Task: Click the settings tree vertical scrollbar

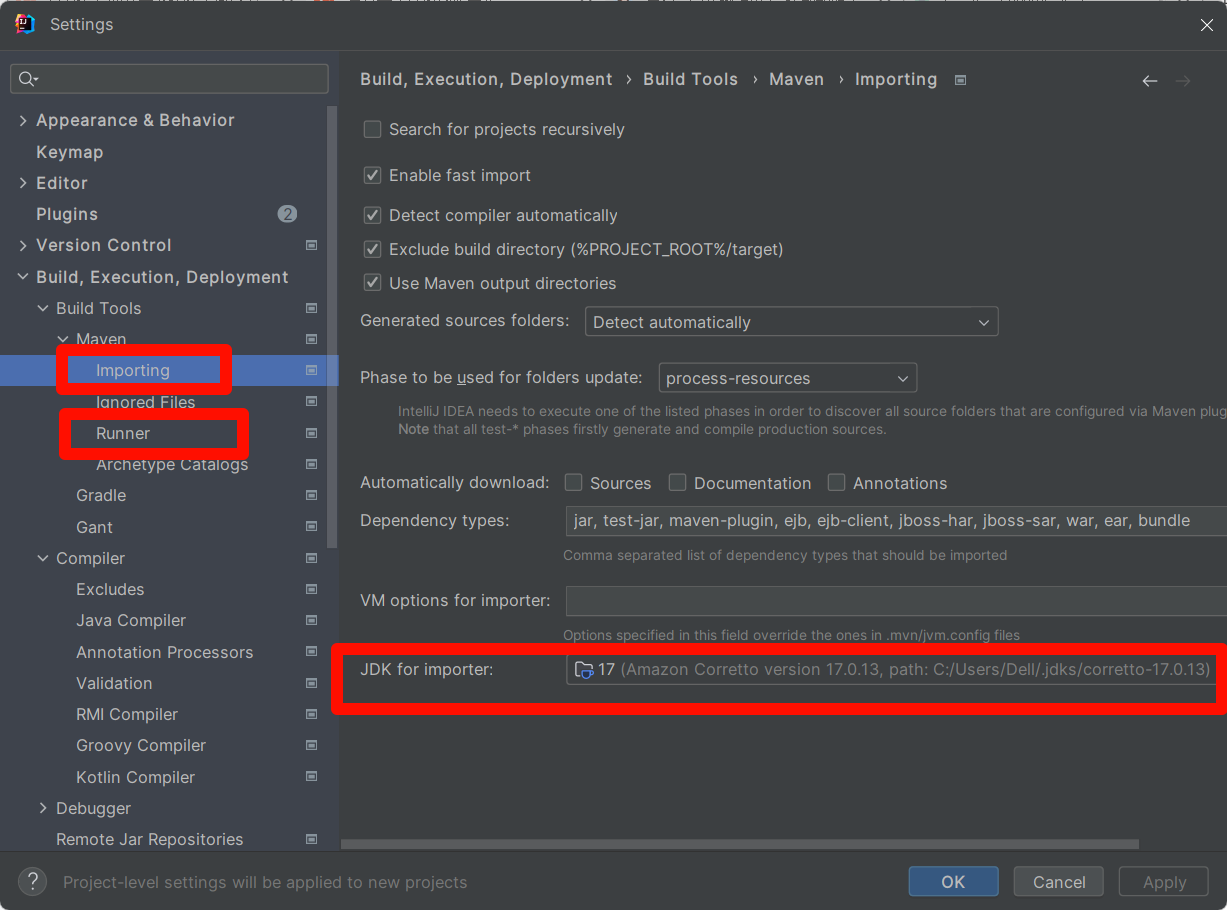Action: [333, 325]
